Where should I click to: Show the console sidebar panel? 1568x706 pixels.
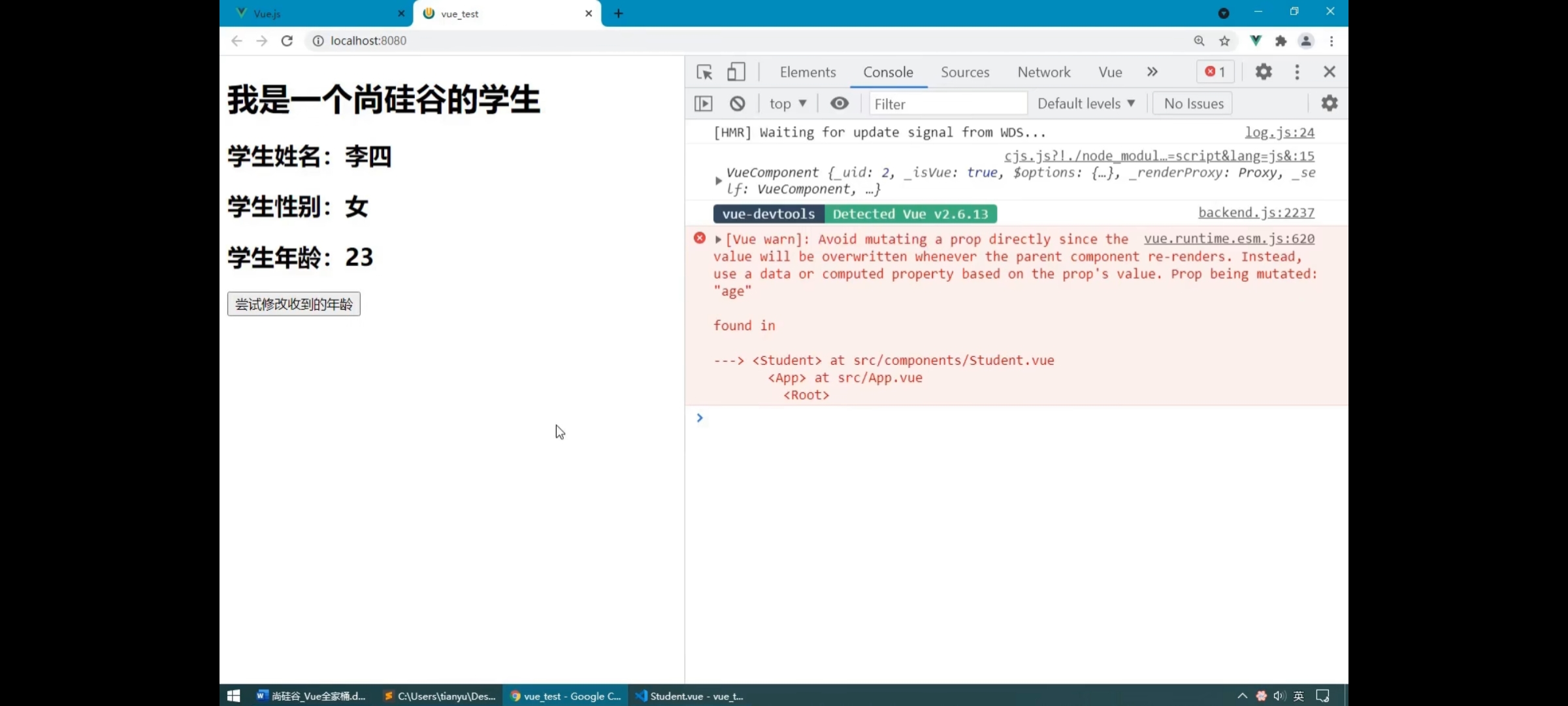(x=704, y=103)
